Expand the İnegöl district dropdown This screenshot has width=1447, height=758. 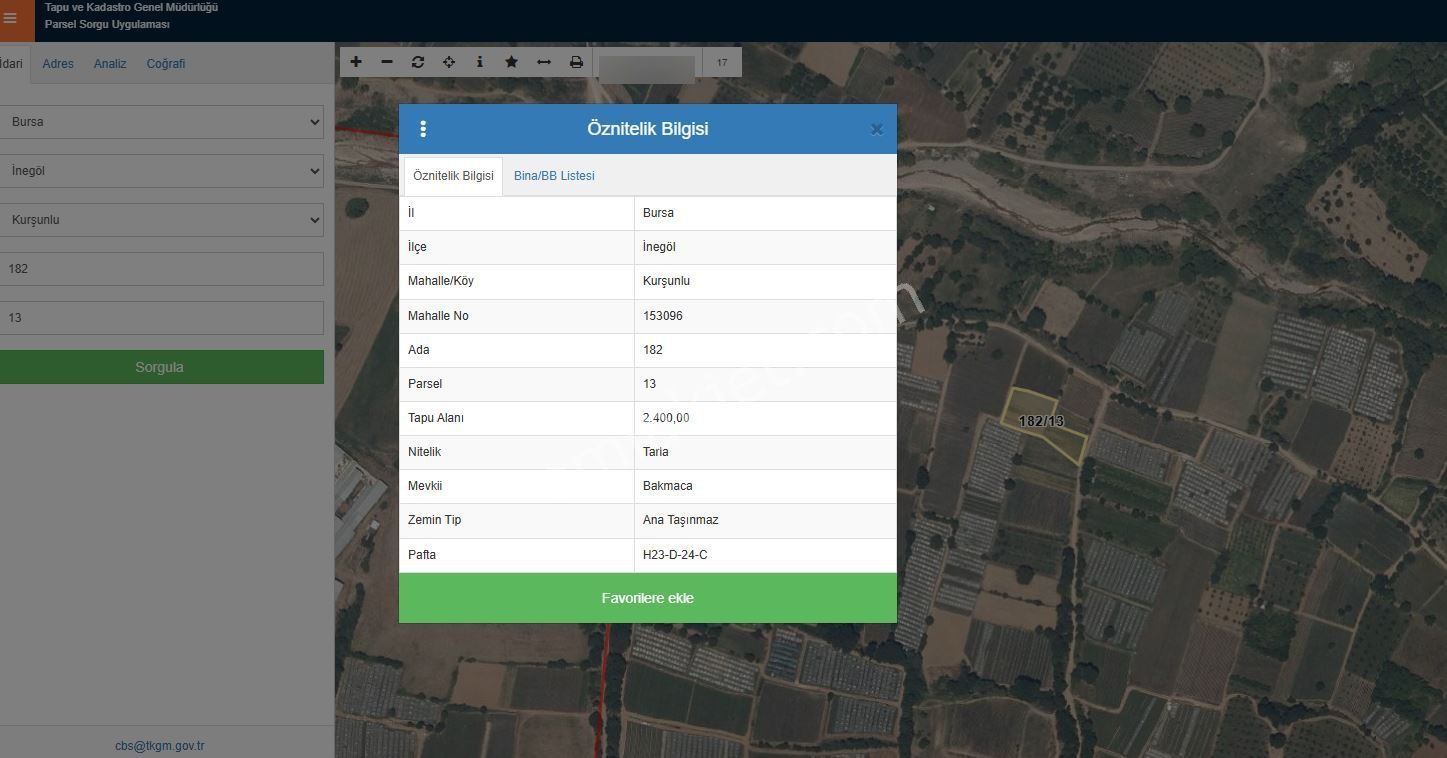click(x=162, y=171)
